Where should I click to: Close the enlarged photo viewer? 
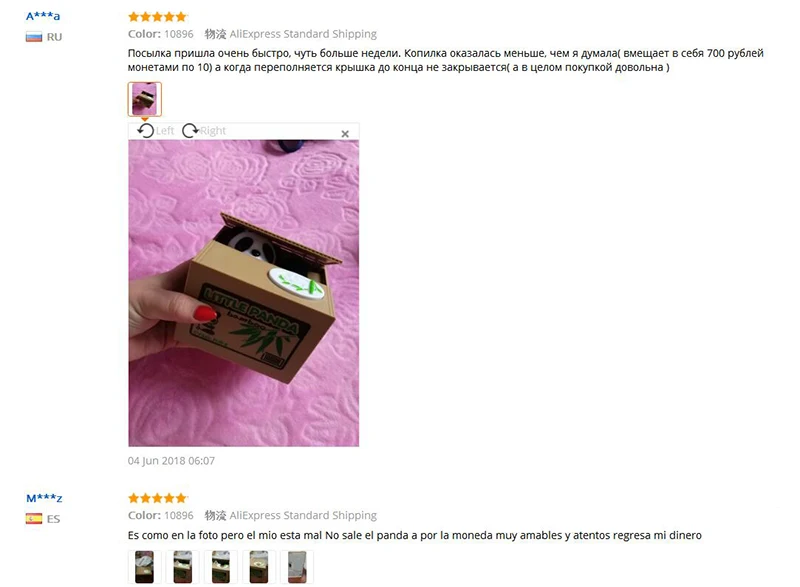tap(345, 134)
